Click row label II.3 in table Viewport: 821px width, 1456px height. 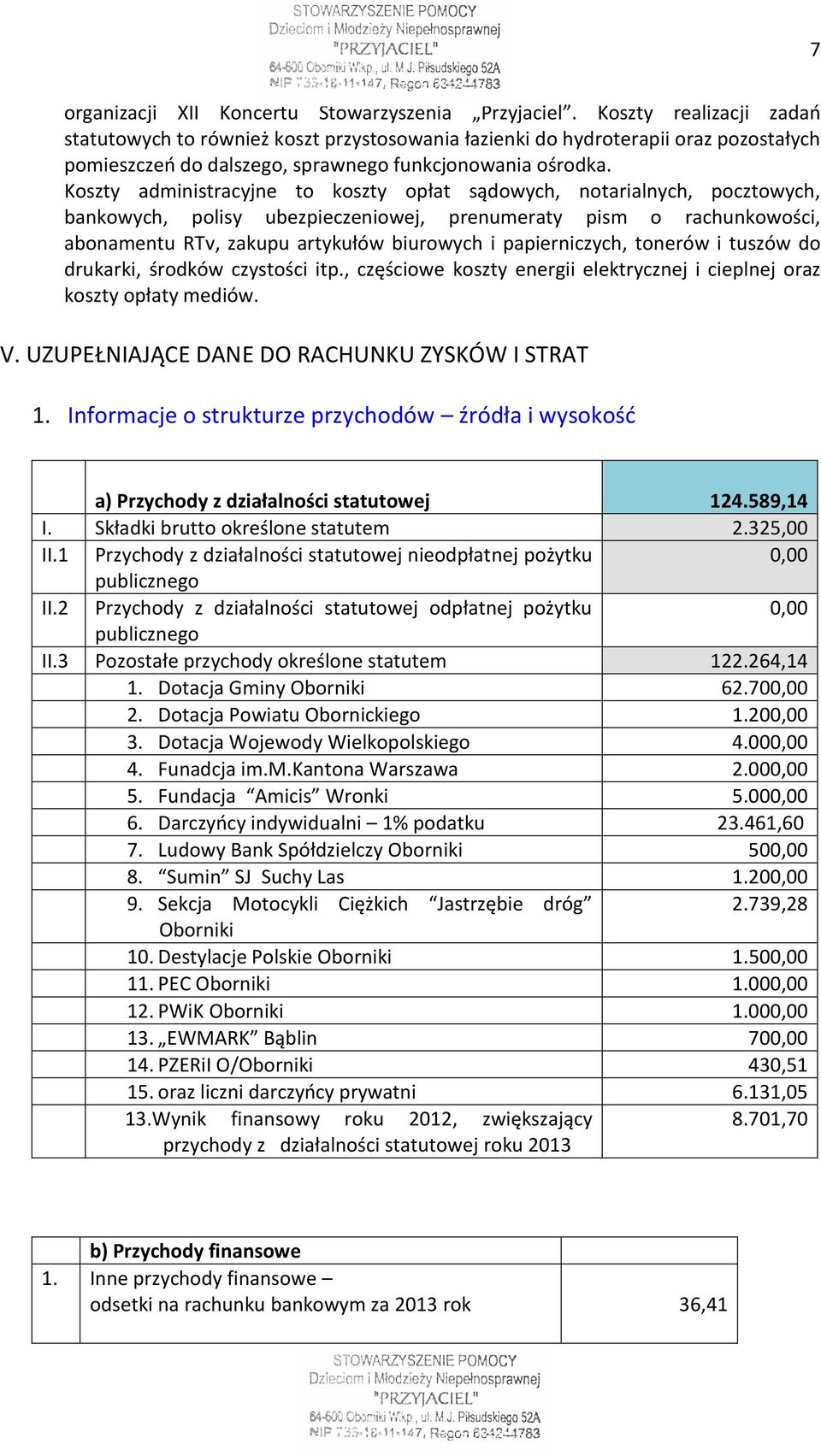55,661
